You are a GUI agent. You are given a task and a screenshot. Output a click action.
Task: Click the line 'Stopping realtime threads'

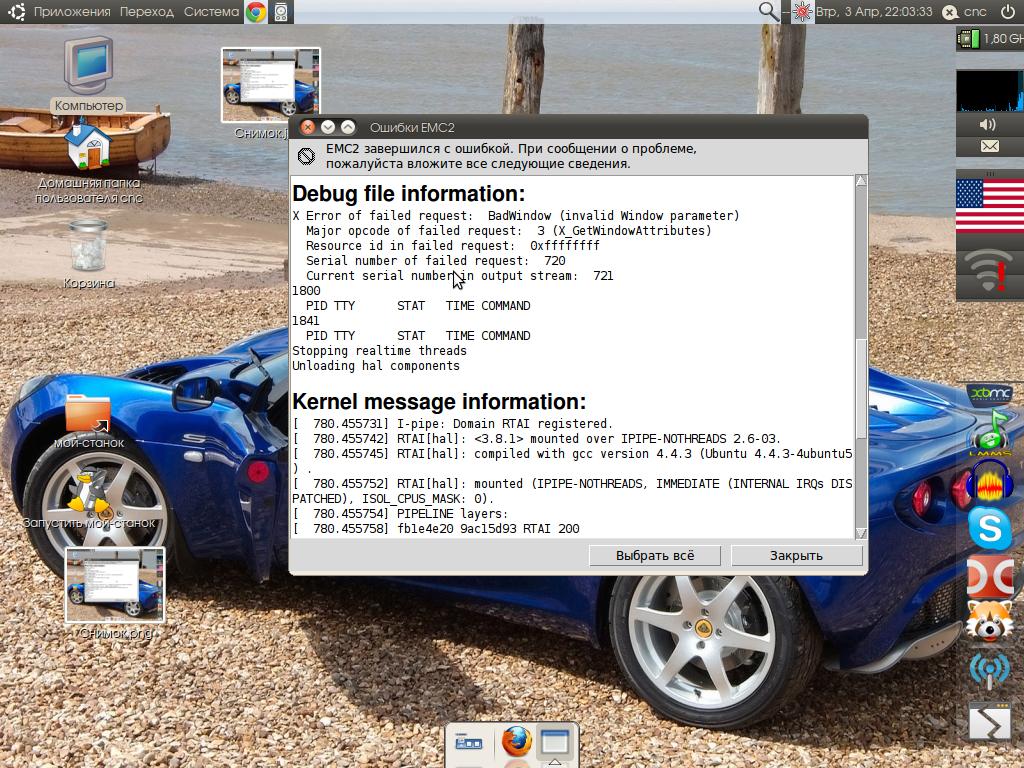[379, 351]
